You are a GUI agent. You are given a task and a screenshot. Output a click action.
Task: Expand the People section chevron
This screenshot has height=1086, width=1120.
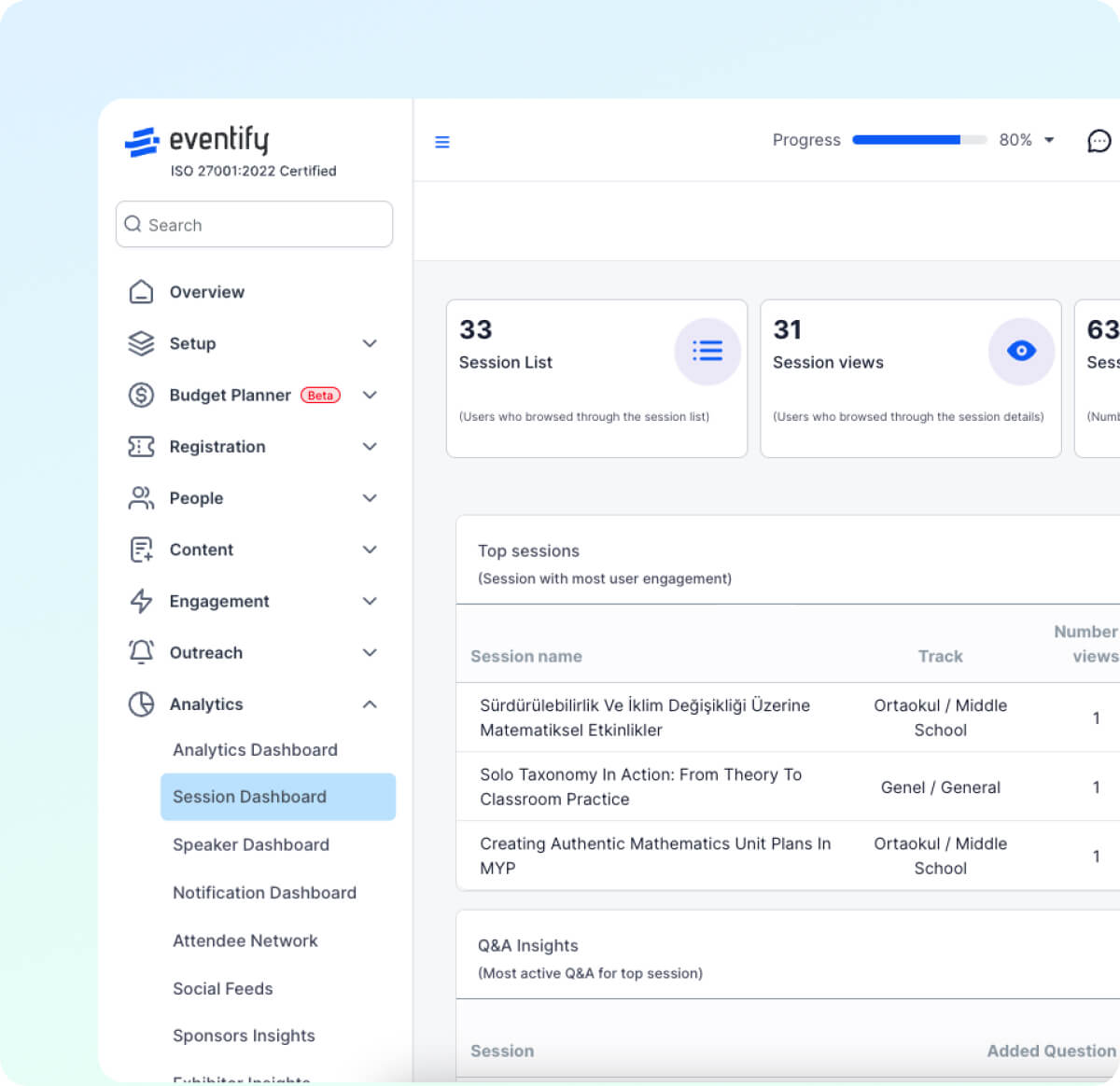pyautogui.click(x=370, y=498)
